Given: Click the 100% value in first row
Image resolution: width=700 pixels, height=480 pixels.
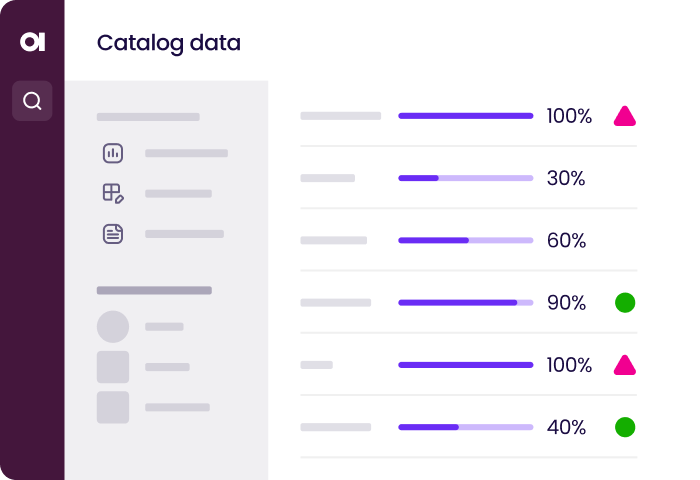Looking at the screenshot, I should [x=569, y=116].
